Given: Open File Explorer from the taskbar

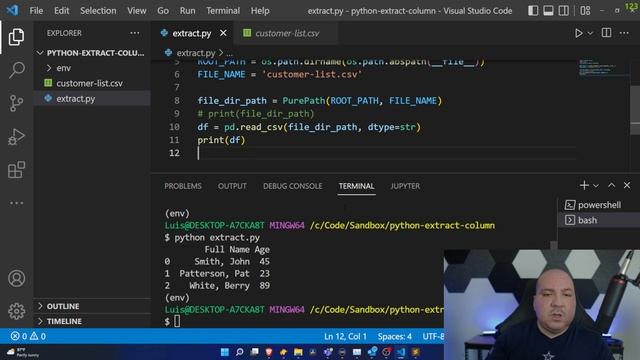Looking at the screenshot, I should [298, 352].
